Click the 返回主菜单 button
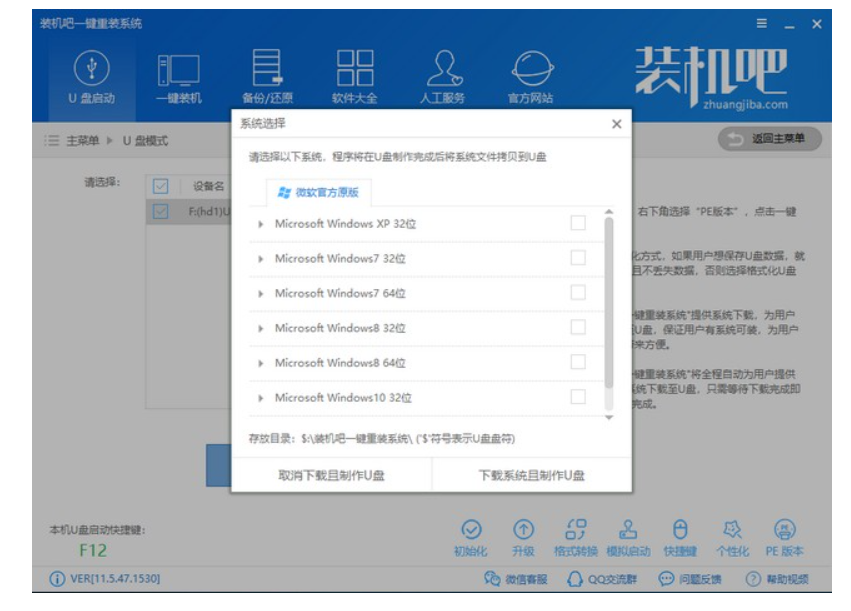Image resolution: width=851 pixels, height=611 pixels. [770, 139]
